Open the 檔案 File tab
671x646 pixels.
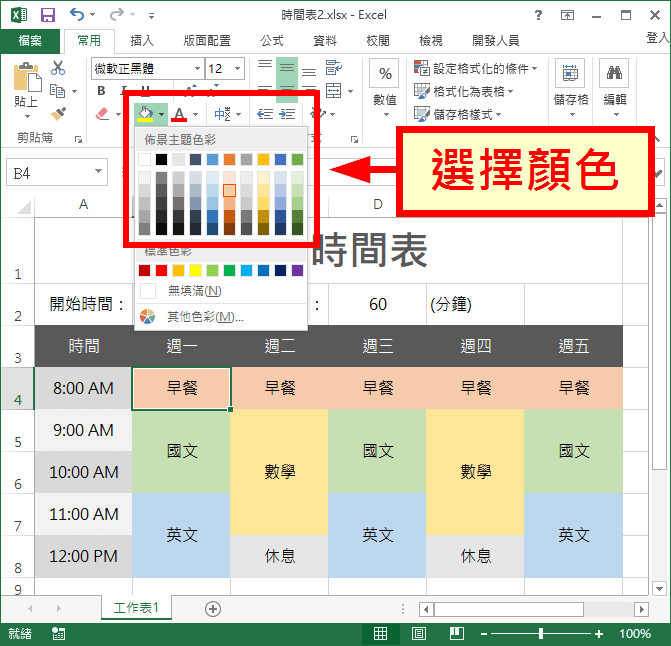[30, 41]
